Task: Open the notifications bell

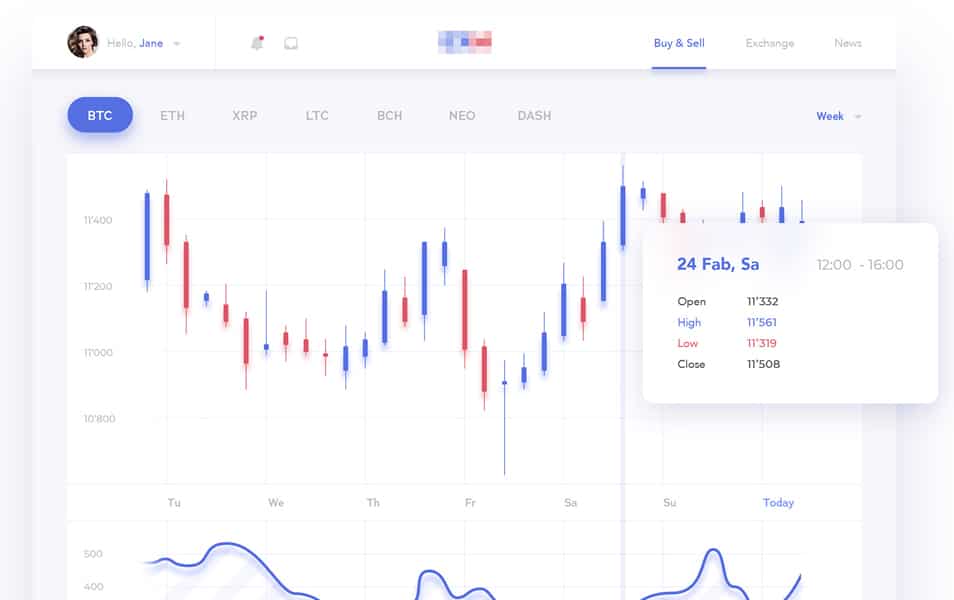Action: coord(258,42)
